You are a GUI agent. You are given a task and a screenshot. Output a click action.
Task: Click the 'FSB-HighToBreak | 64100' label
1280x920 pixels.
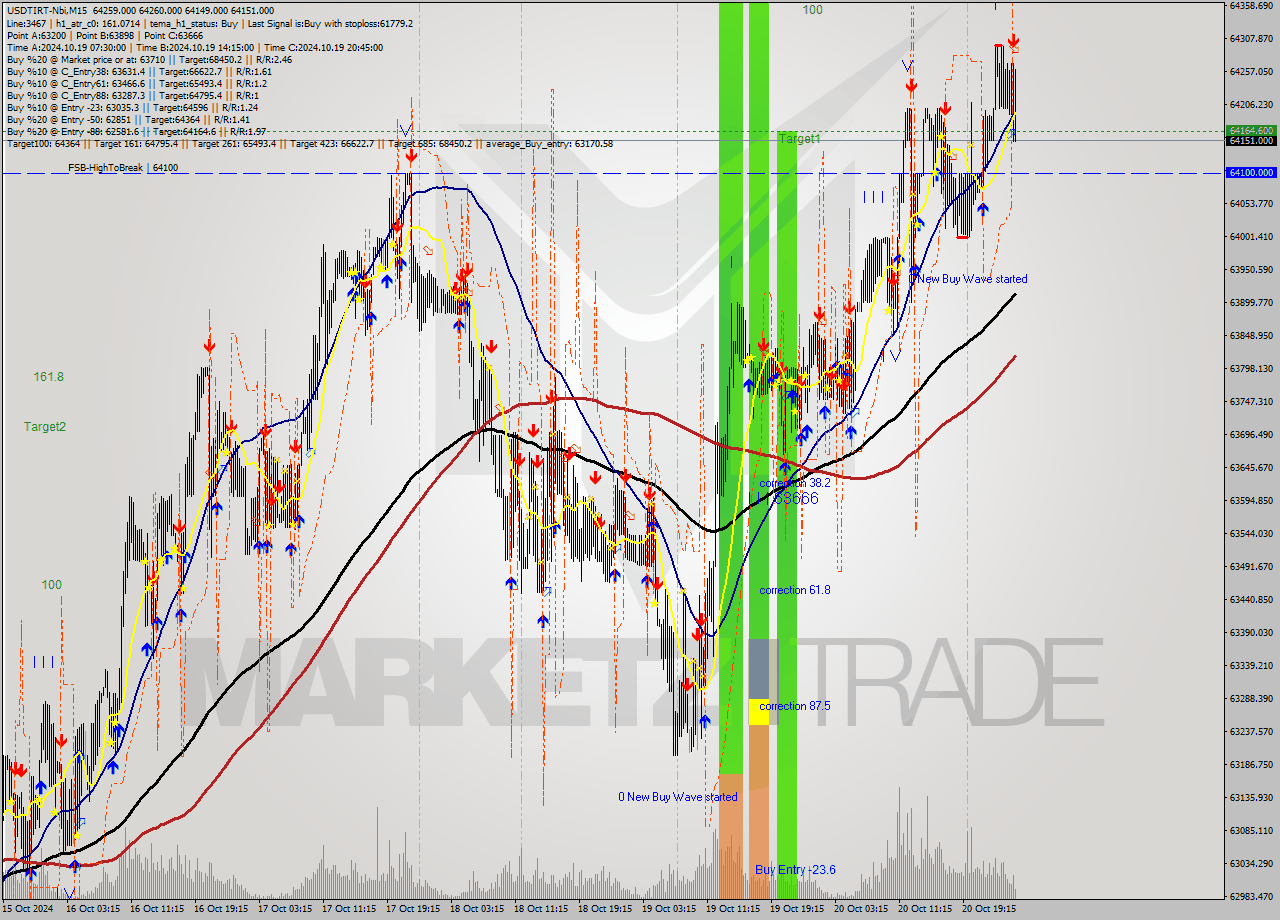pos(123,167)
